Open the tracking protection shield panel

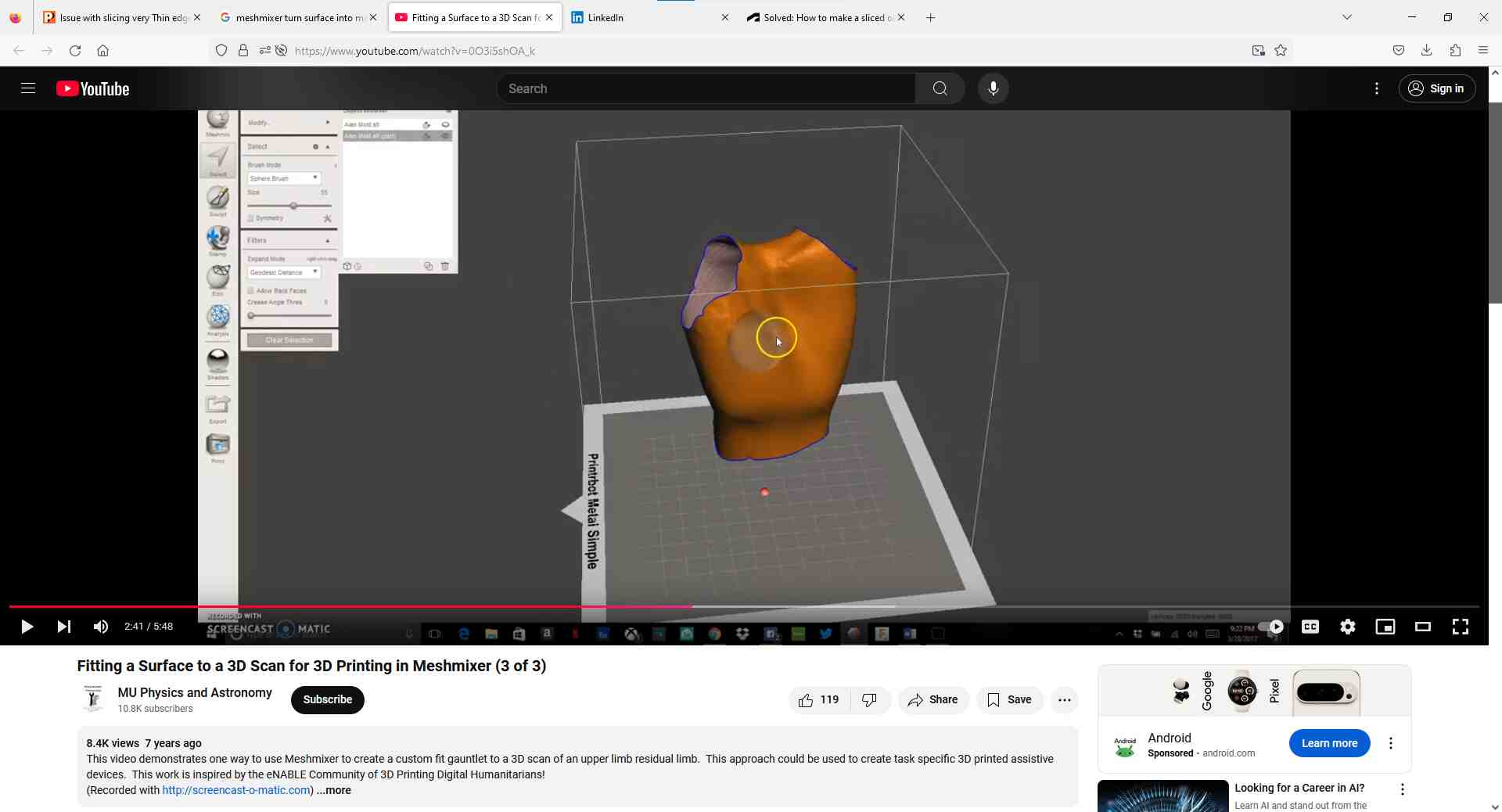point(221,51)
